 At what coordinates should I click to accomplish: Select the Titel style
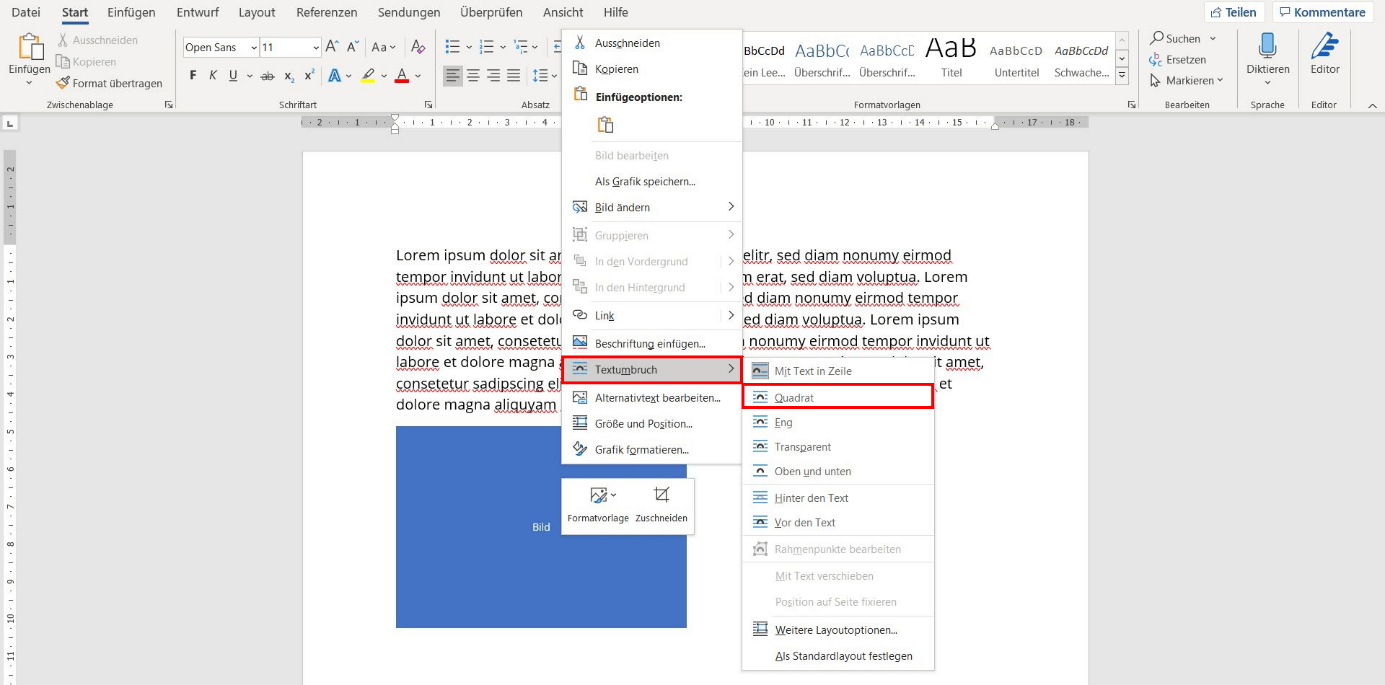click(951, 57)
